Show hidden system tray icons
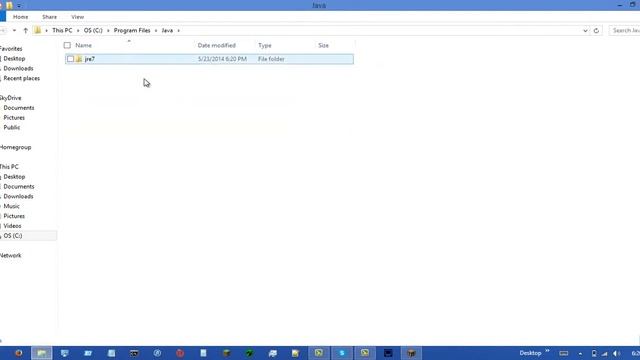The image size is (640, 360). click(580, 353)
